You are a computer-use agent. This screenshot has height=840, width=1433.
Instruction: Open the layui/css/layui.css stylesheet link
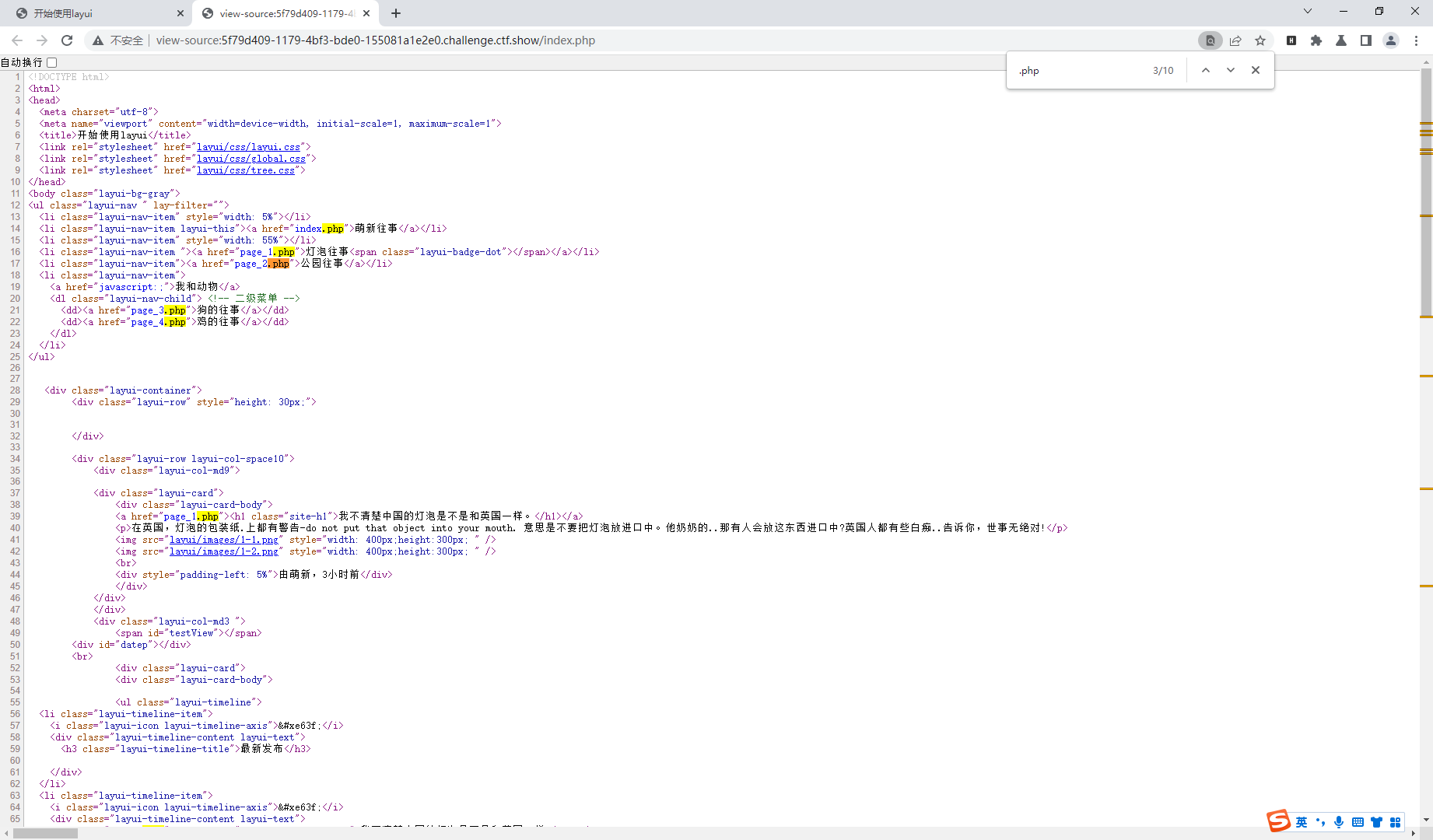coord(249,146)
